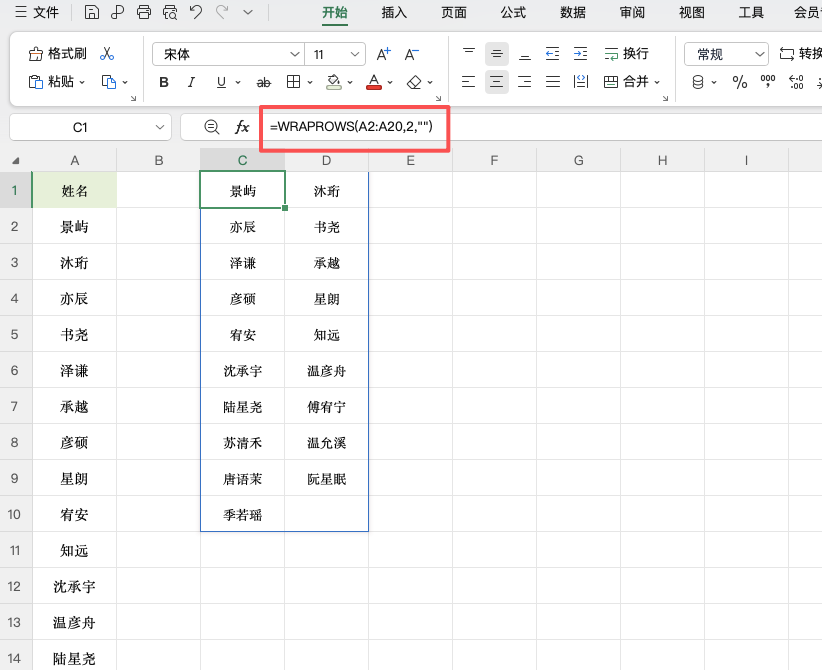Click the Copy icon
This screenshot has width=822, height=670.
coord(109,82)
